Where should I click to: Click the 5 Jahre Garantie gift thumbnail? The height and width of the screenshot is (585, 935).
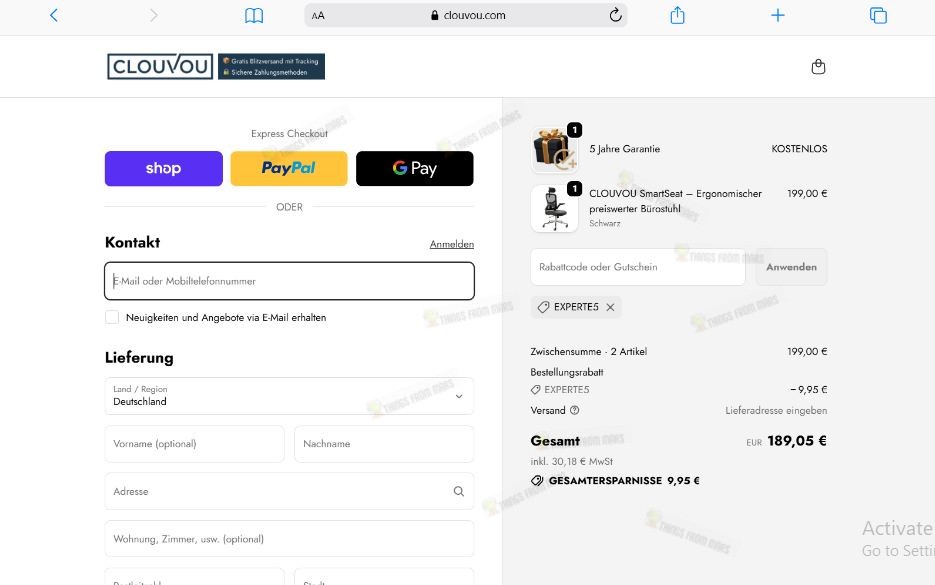click(x=555, y=149)
